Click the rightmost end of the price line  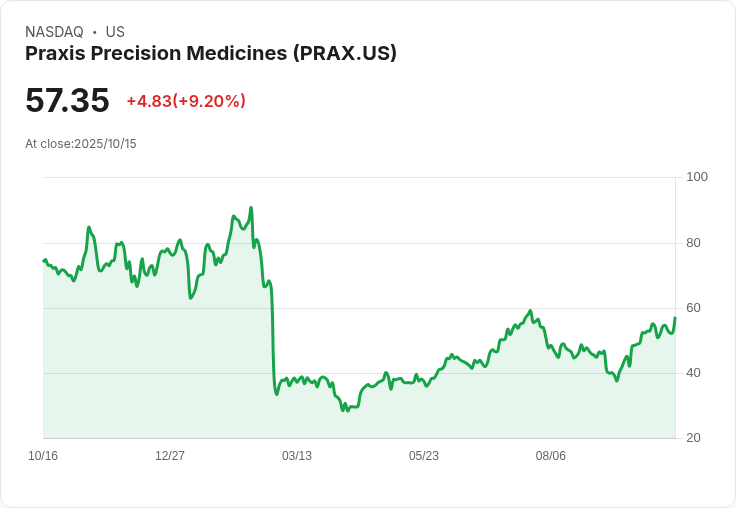click(675, 318)
